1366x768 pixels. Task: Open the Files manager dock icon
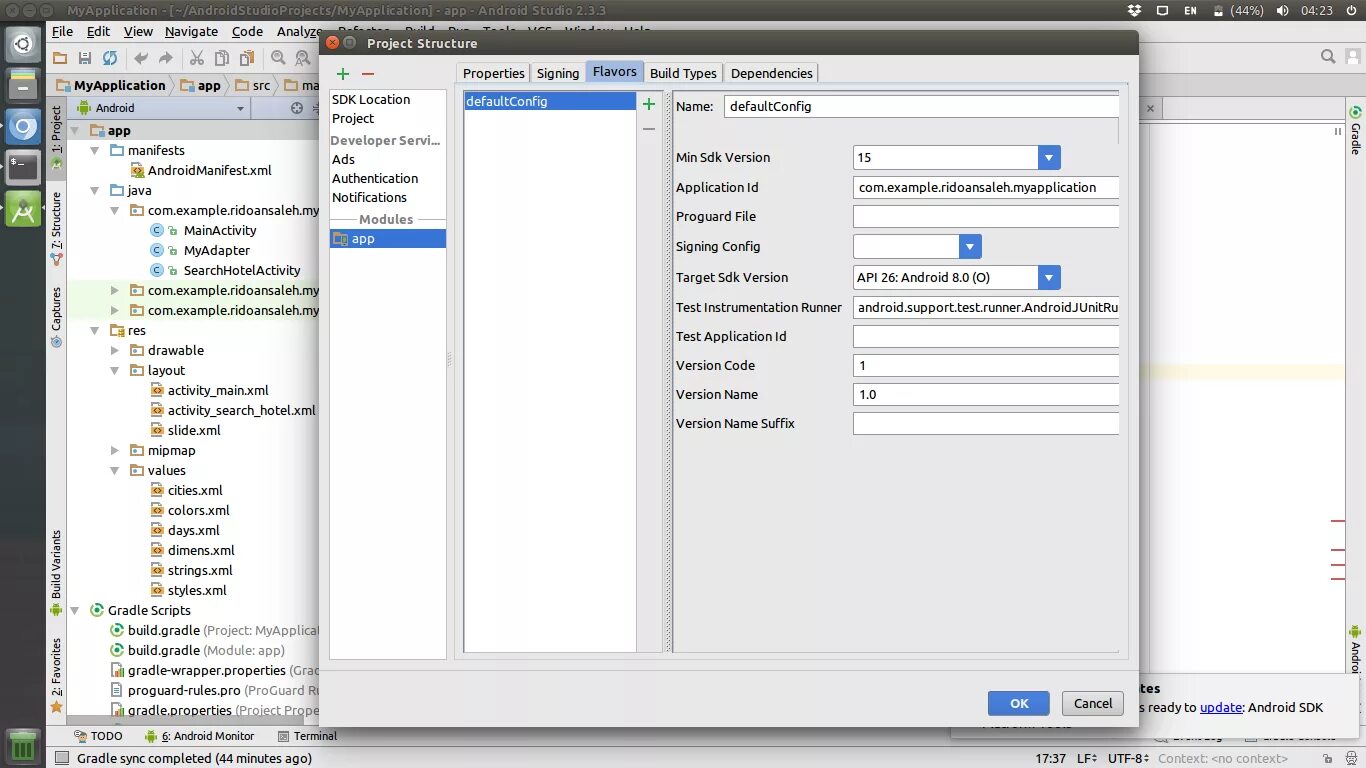click(x=23, y=84)
